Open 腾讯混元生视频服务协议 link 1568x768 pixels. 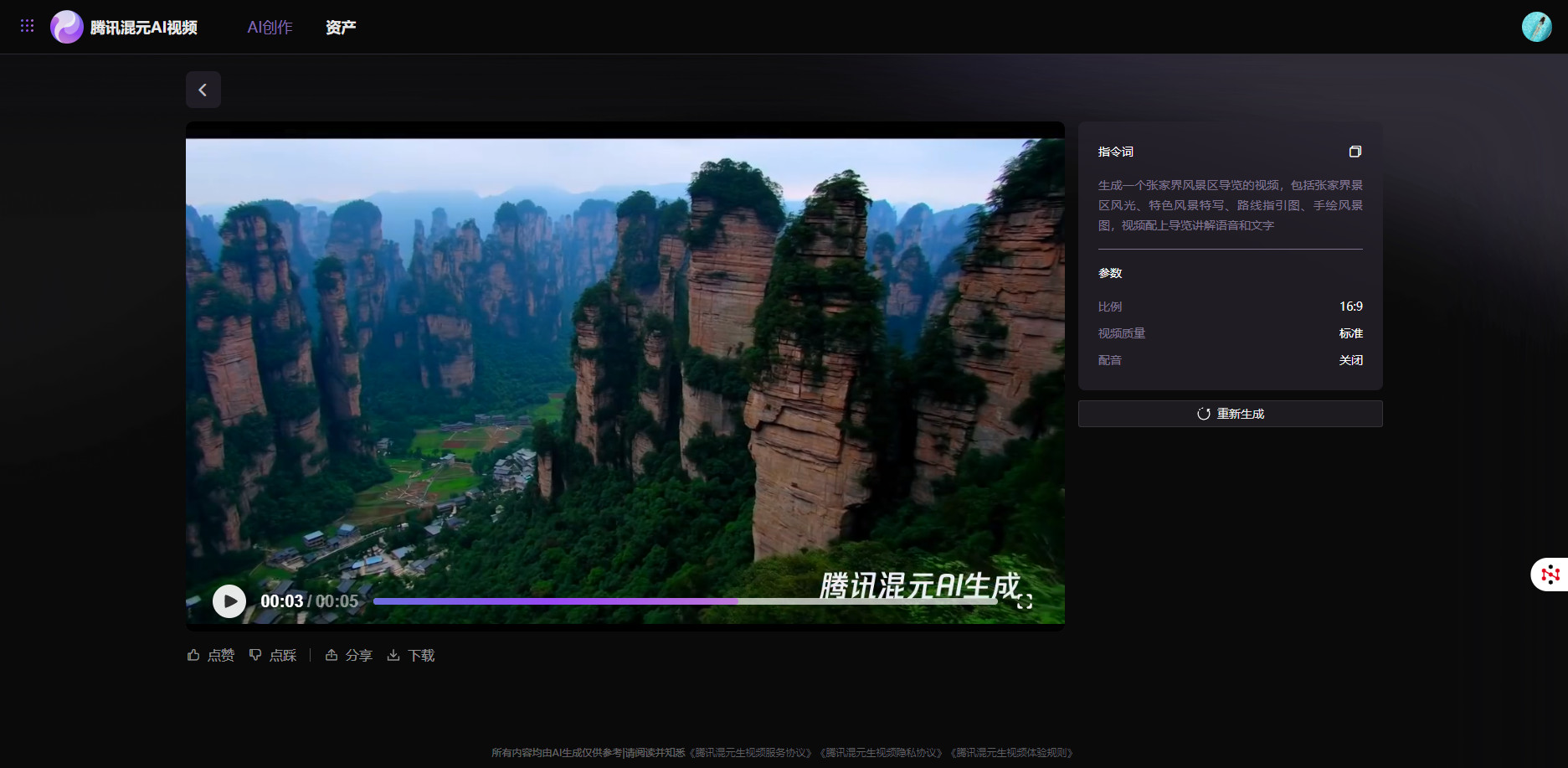tap(751, 753)
